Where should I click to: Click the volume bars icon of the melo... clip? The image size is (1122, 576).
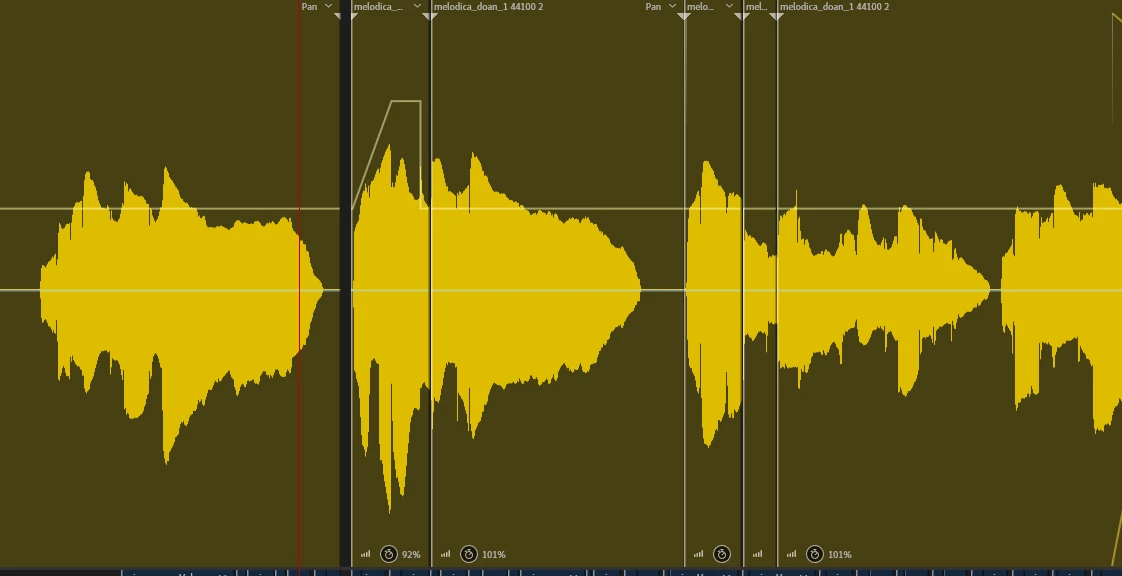point(698,554)
